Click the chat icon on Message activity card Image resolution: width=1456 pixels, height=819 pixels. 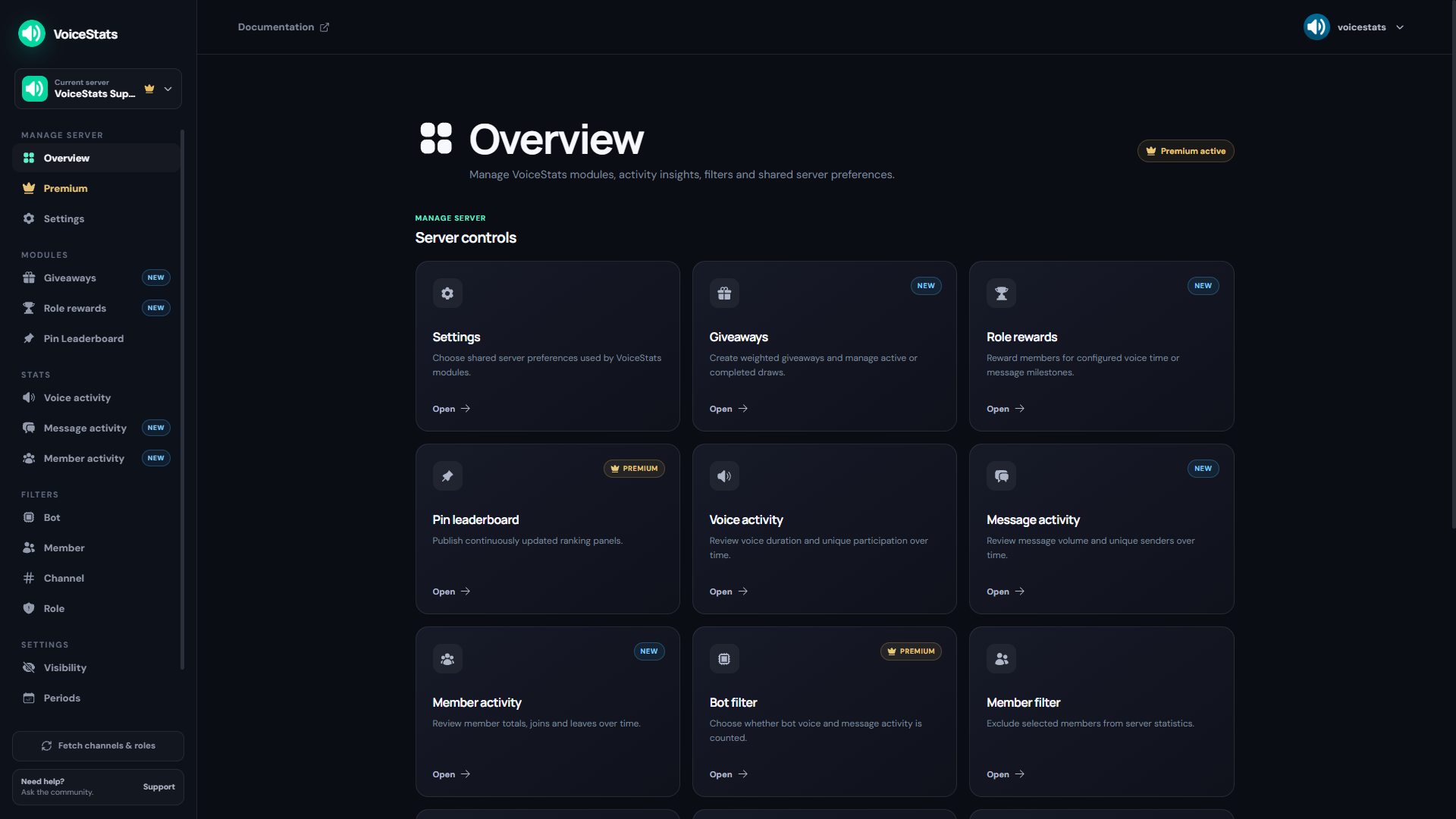1001,476
